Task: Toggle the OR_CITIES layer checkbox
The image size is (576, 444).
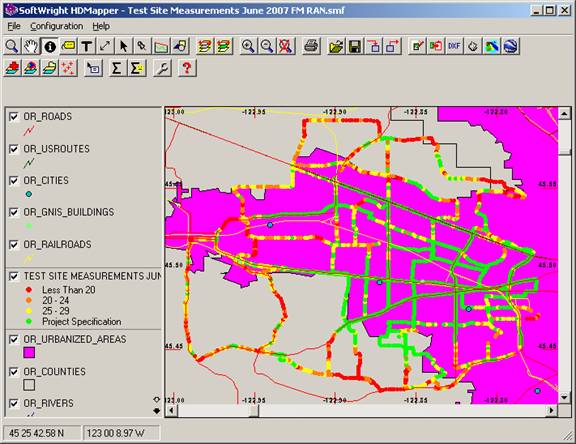Action: click(x=14, y=181)
